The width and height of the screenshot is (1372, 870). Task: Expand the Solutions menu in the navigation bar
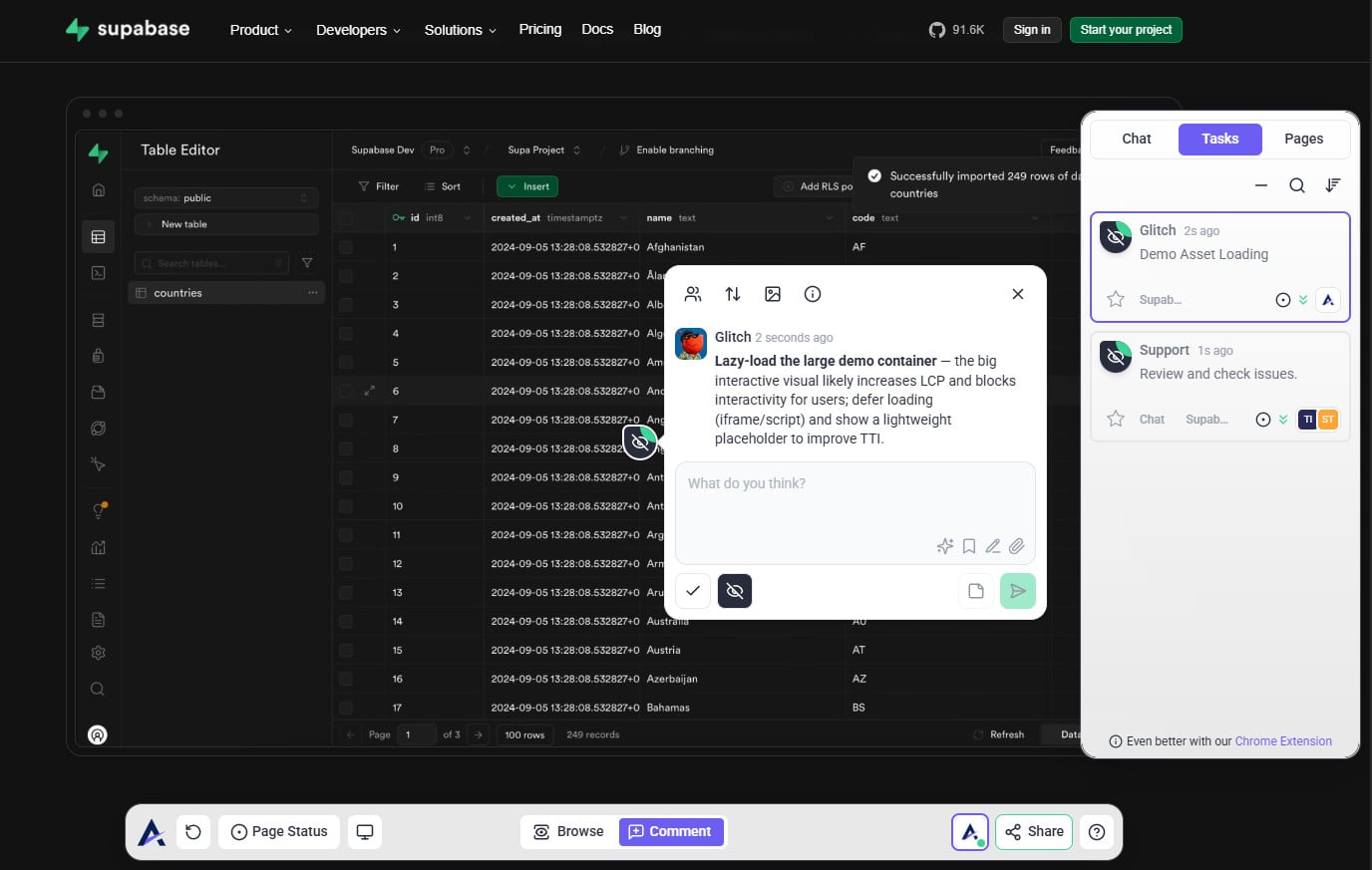460,30
